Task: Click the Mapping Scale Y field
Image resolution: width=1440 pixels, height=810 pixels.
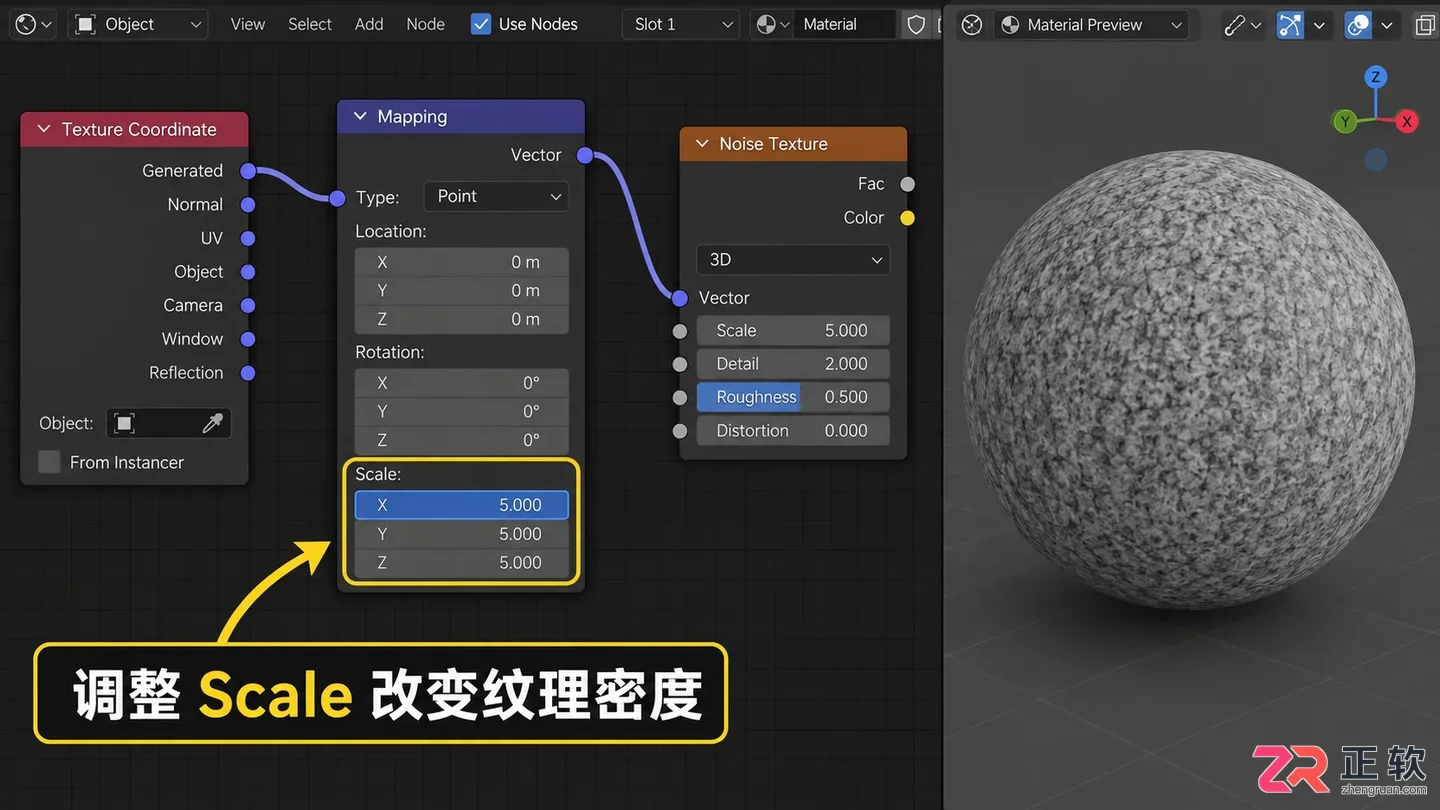Action: pyautogui.click(x=461, y=534)
